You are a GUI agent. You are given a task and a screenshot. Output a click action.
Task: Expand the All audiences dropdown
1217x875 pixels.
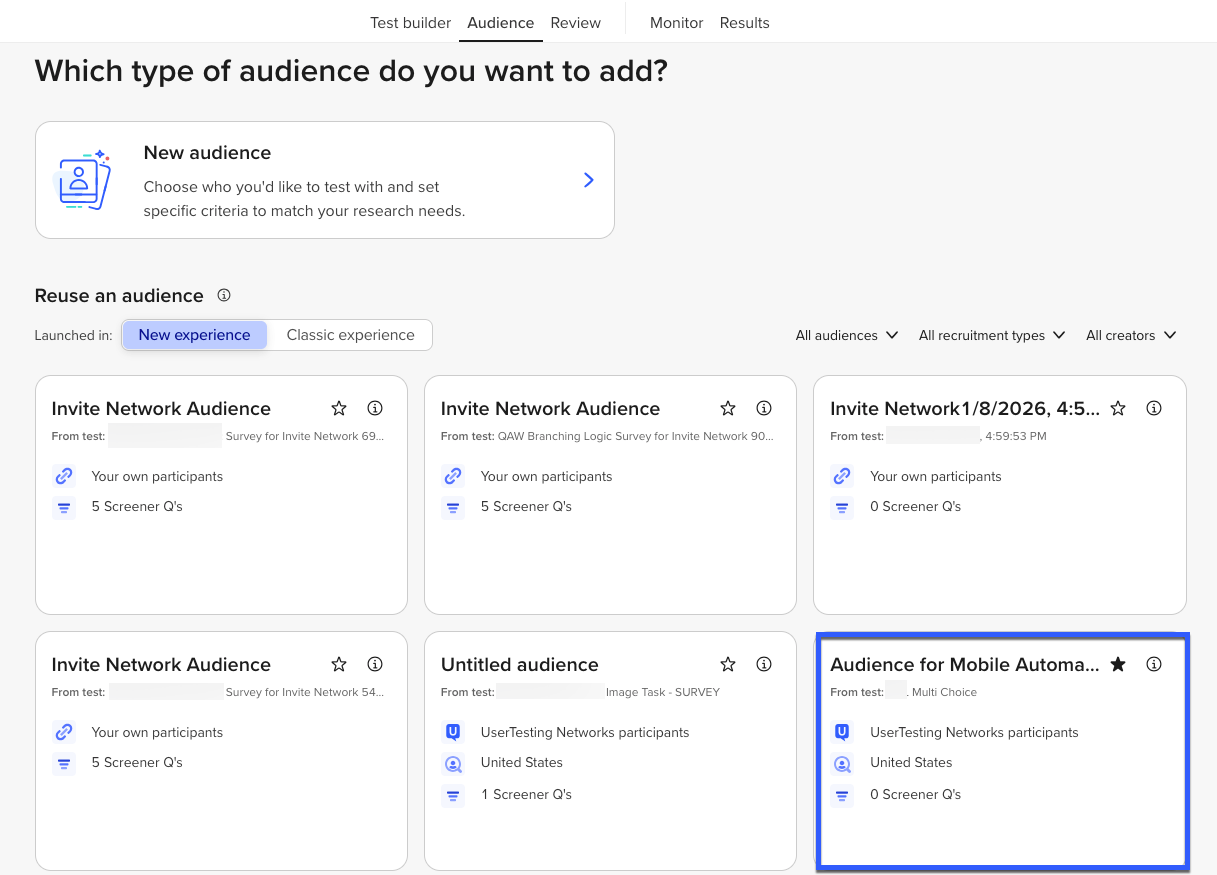[846, 335]
